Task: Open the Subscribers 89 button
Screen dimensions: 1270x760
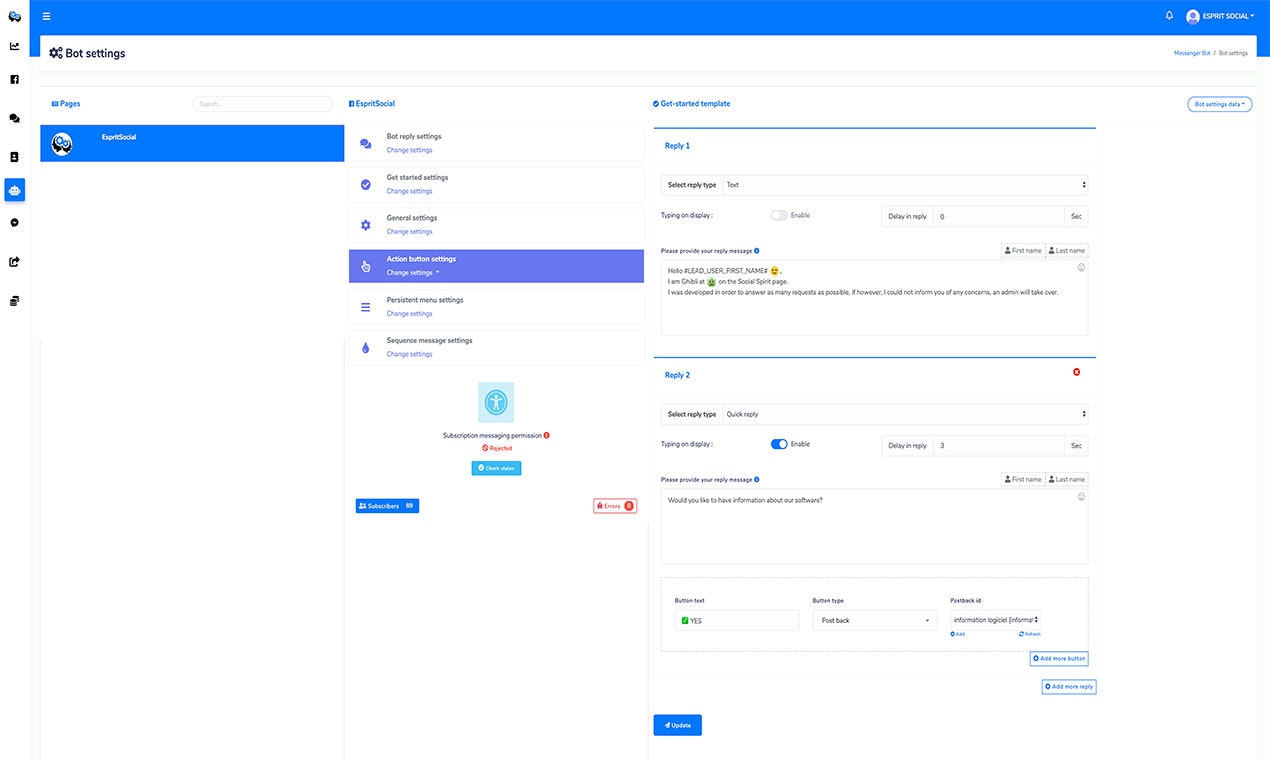Action: [x=387, y=506]
